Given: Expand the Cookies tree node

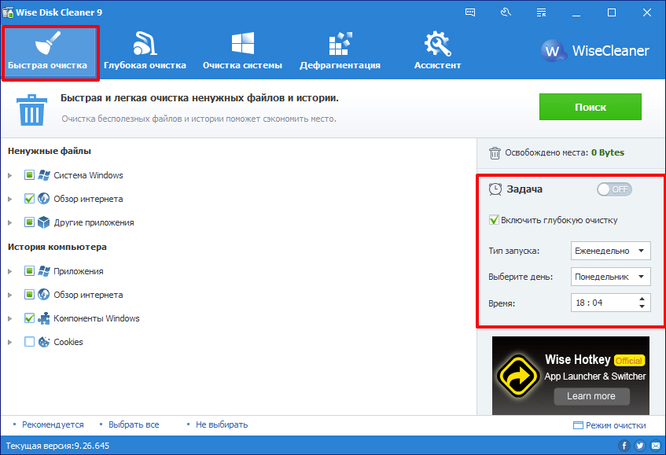Looking at the screenshot, I should [x=10, y=342].
